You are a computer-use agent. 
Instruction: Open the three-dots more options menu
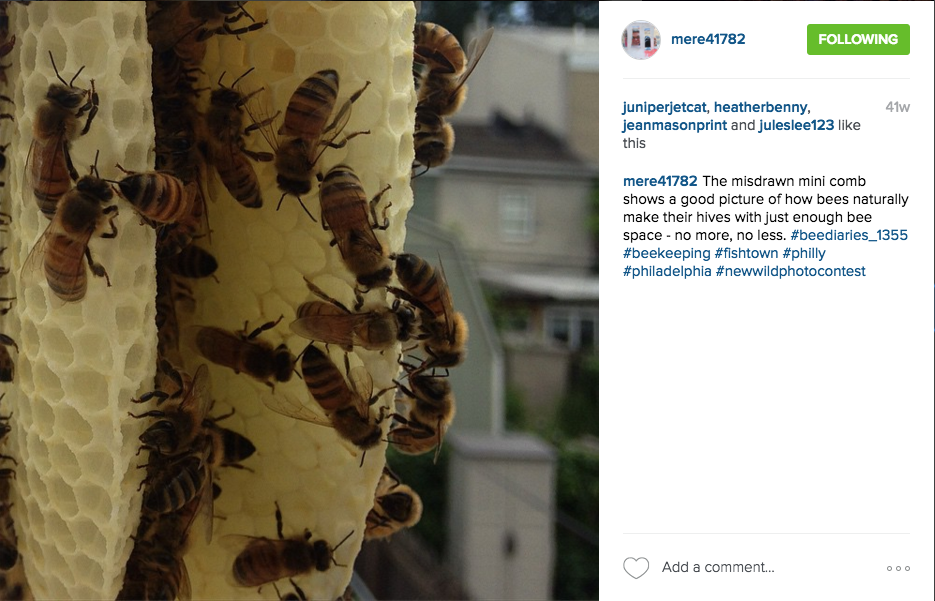898,568
